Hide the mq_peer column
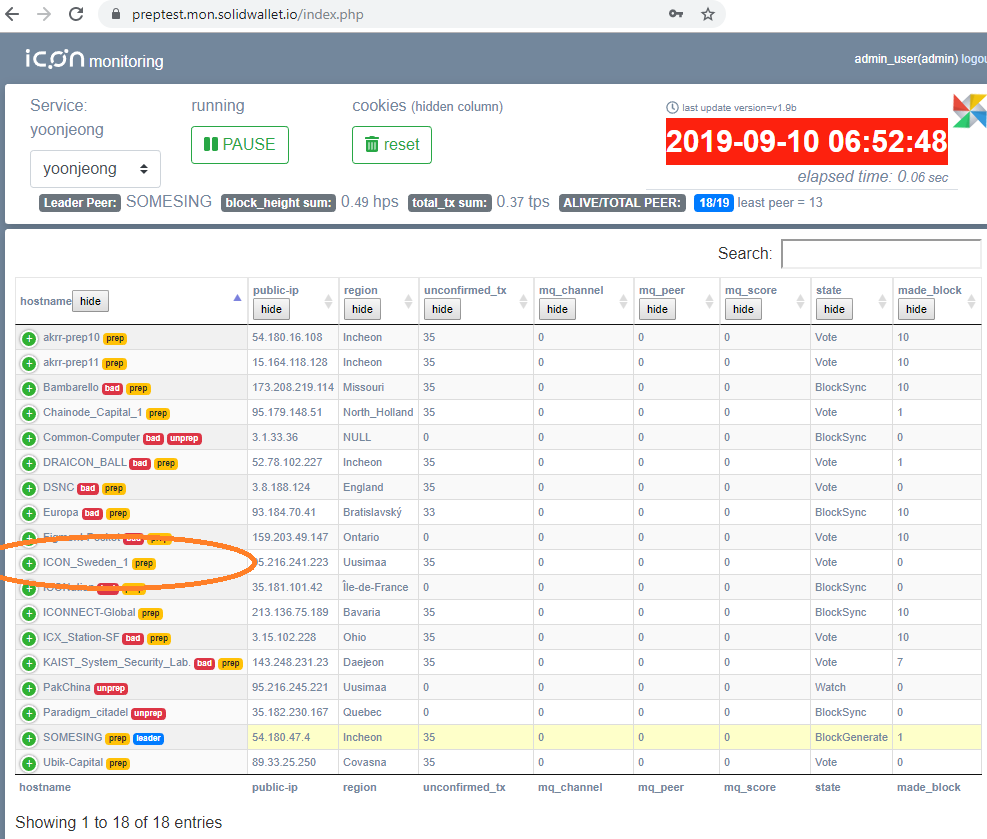 click(x=657, y=309)
